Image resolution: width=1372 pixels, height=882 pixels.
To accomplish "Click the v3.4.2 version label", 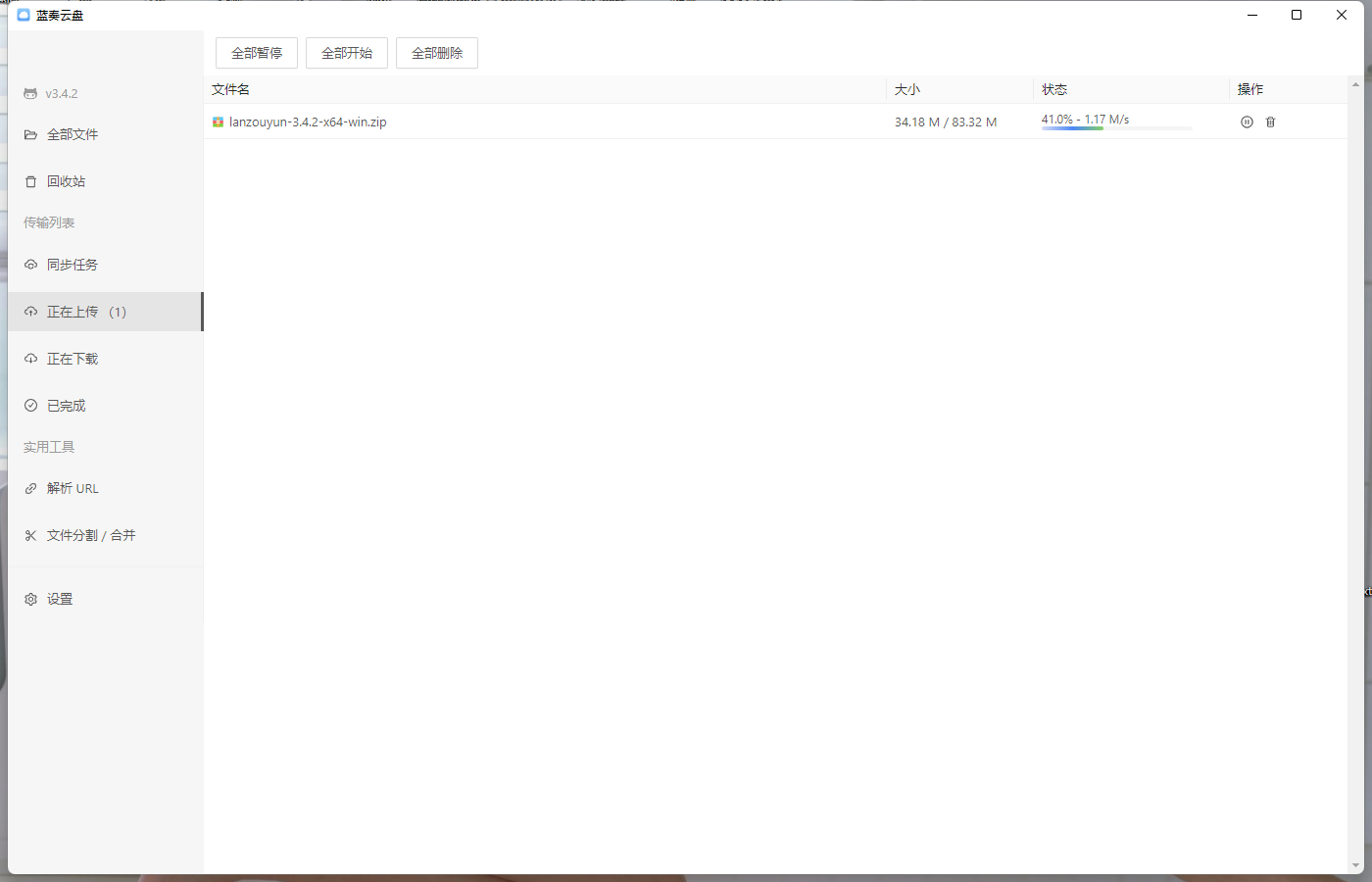I will coord(62,94).
